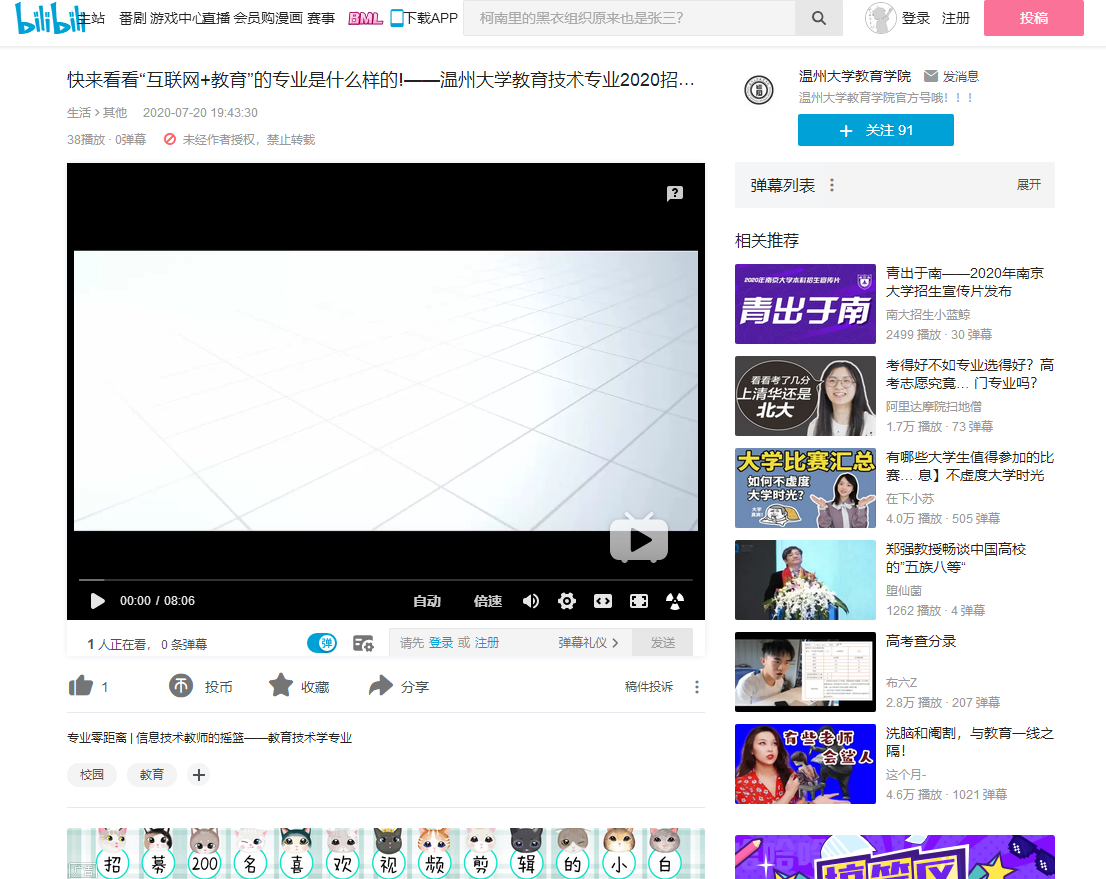
Task: Toggle the danmaku (弹) switch off
Action: tap(322, 643)
